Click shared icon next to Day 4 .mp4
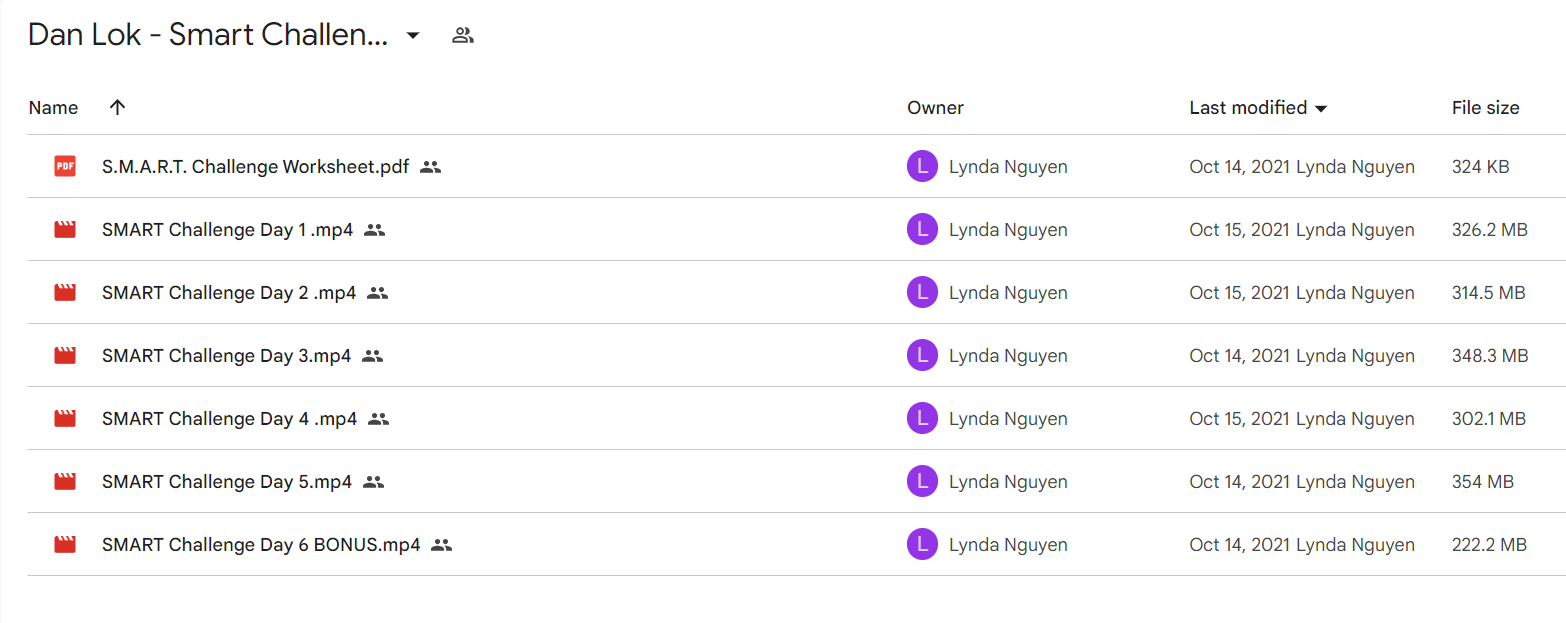Image resolution: width=1566 pixels, height=623 pixels. click(x=378, y=419)
